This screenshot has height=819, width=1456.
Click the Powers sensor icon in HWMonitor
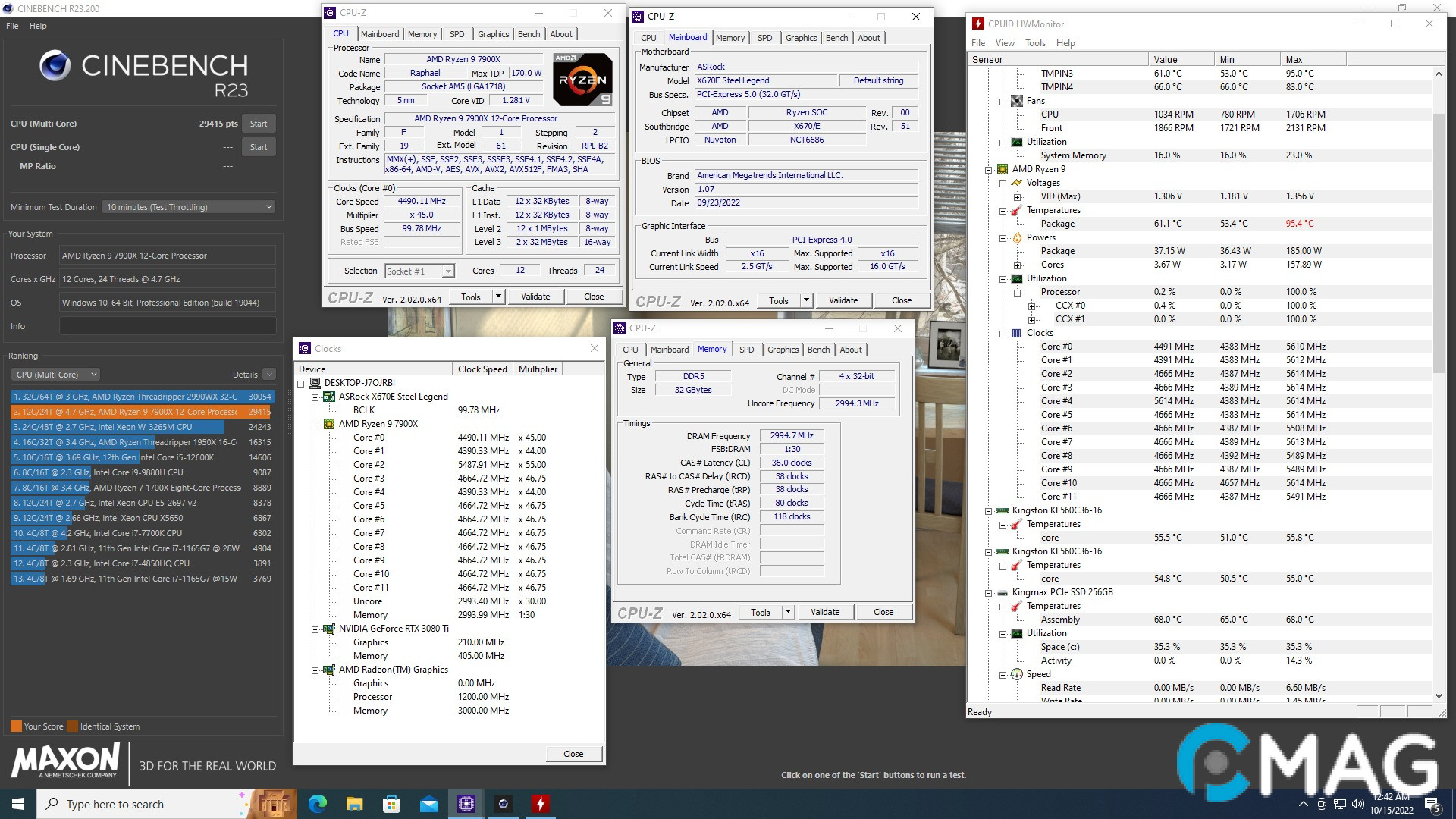(x=1016, y=237)
